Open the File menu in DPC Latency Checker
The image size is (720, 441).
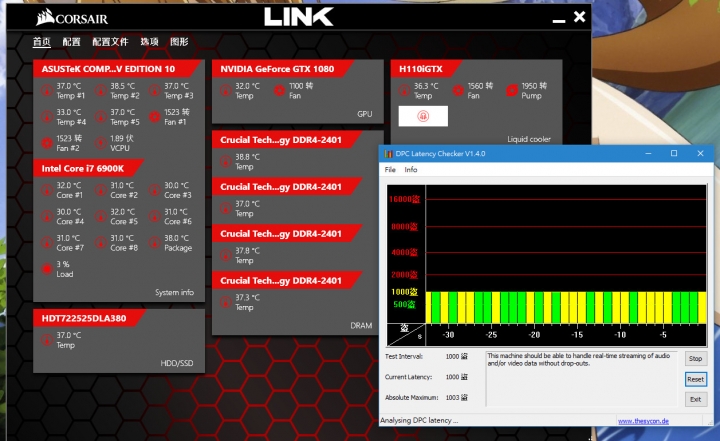coord(390,170)
